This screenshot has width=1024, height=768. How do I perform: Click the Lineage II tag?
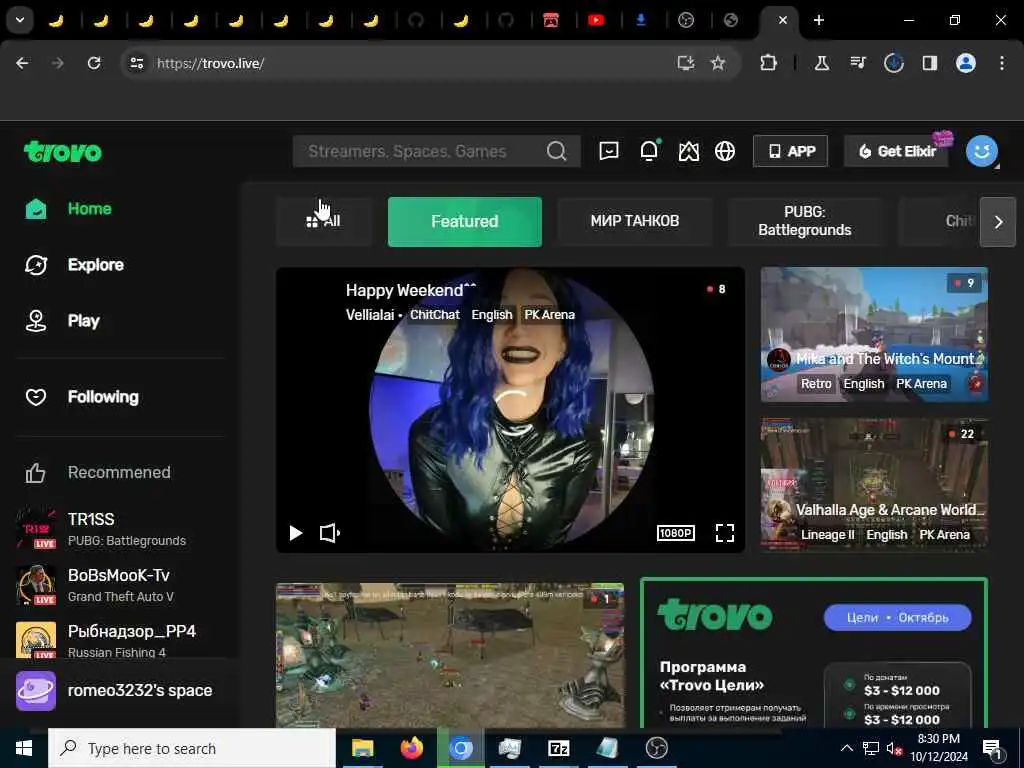(x=827, y=535)
